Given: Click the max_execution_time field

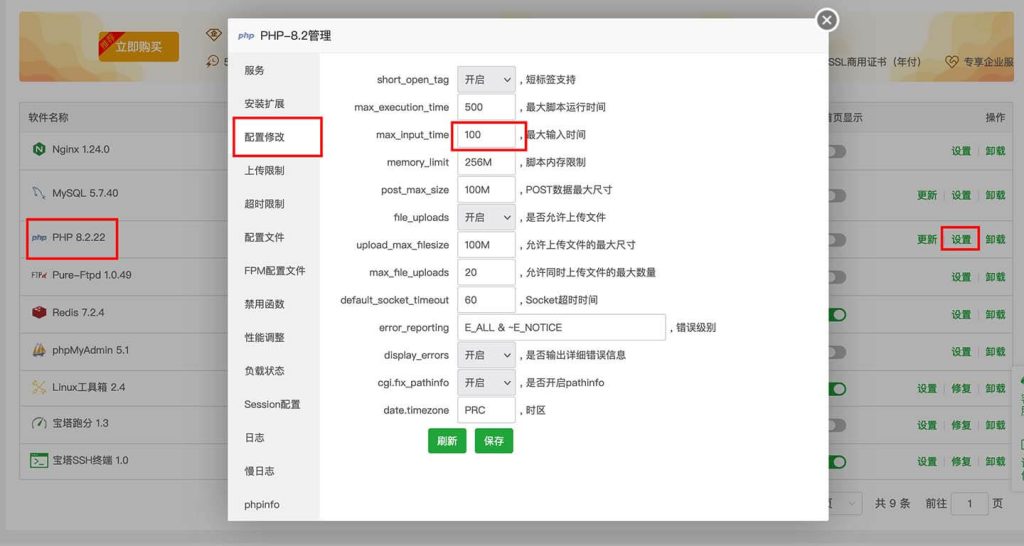Looking at the screenshot, I should pyautogui.click(x=487, y=107).
